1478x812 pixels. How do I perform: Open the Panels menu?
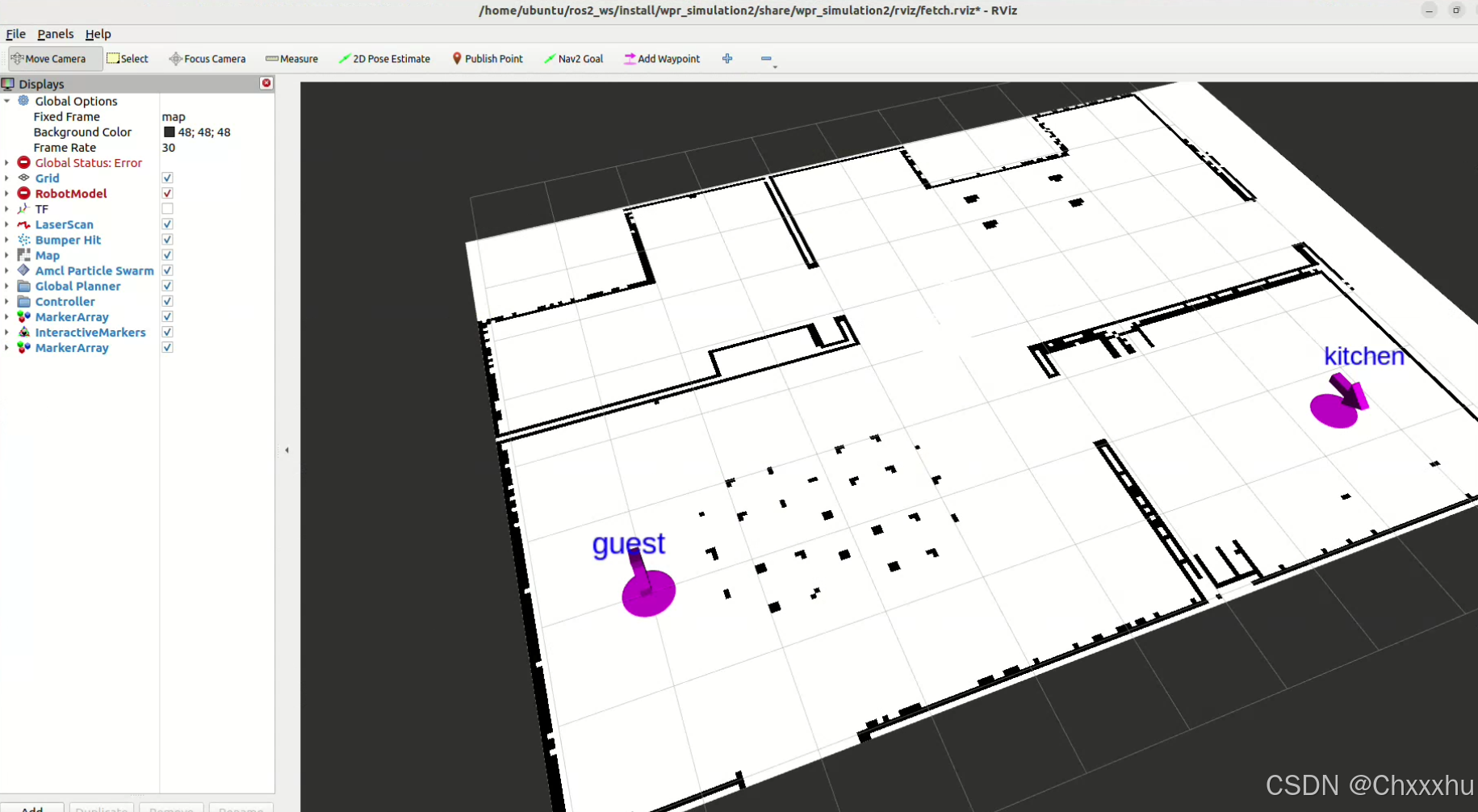point(55,34)
